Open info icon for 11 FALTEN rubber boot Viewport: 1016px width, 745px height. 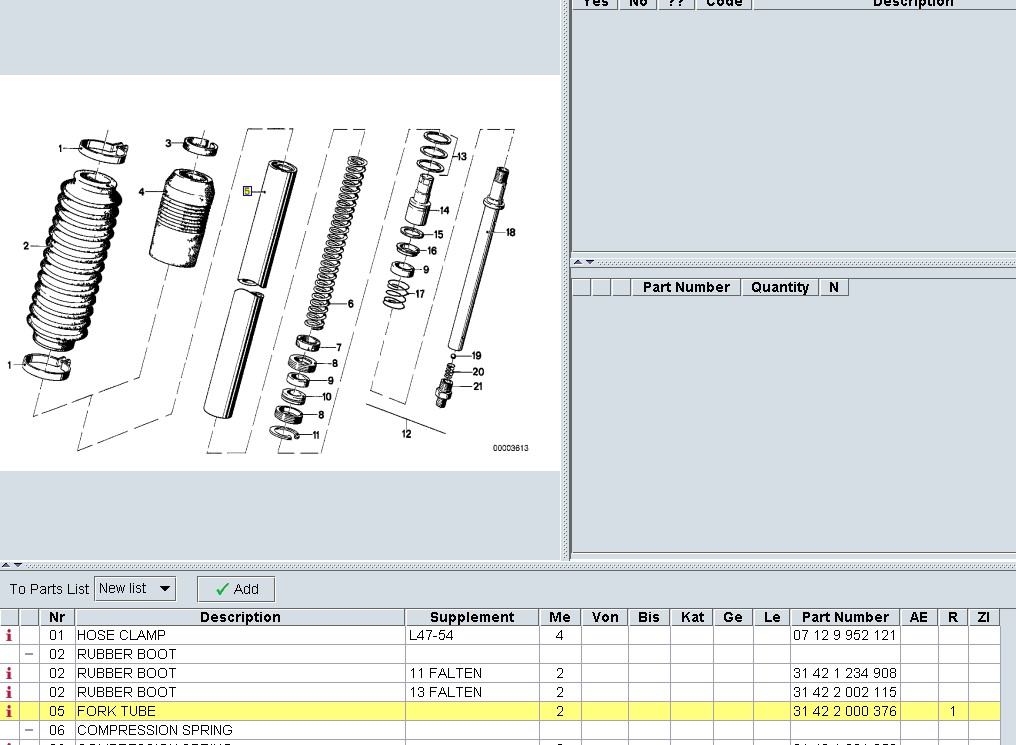click(9, 674)
